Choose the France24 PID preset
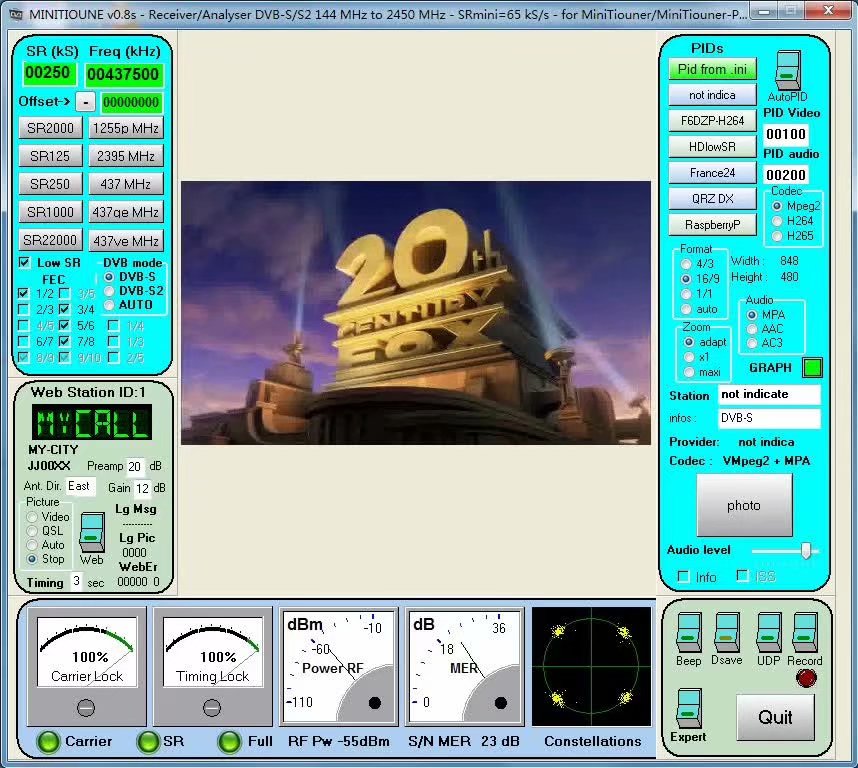The image size is (858, 768). coord(712,173)
